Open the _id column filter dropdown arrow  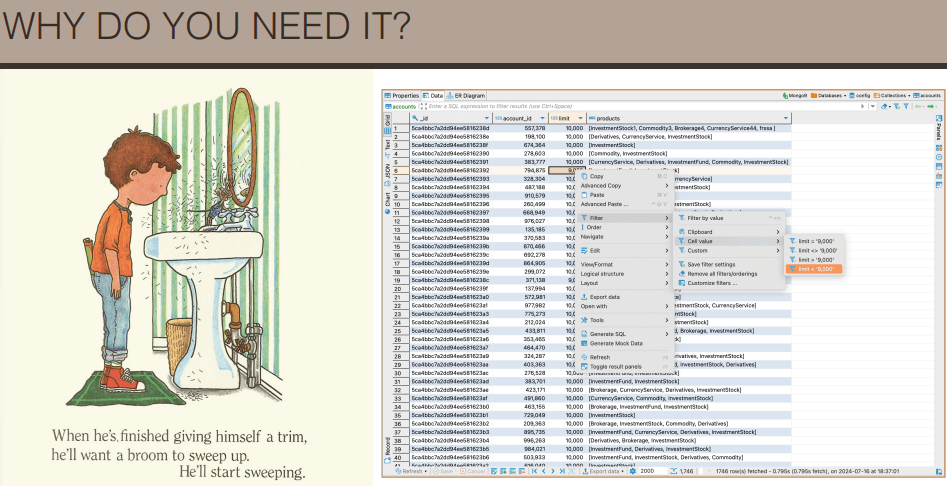coord(487,118)
